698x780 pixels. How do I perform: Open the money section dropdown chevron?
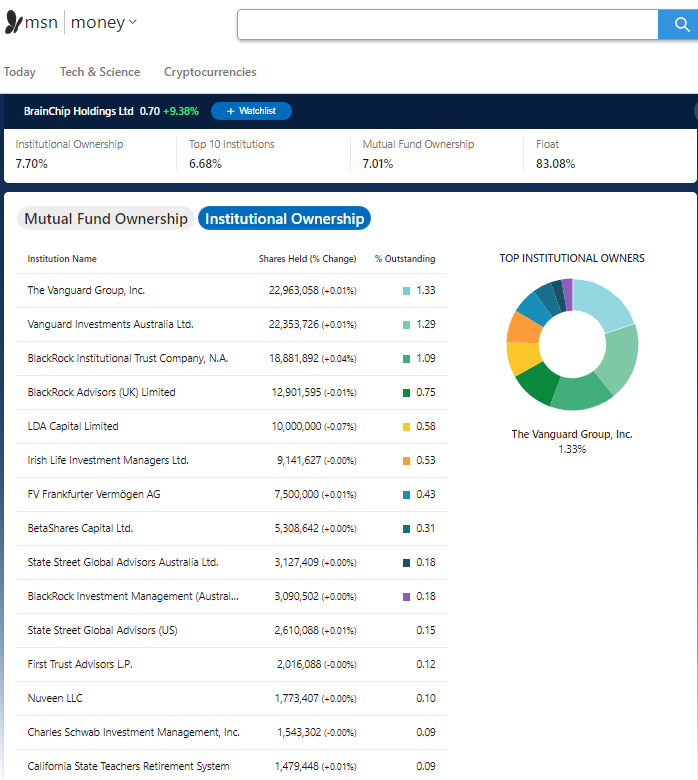(132, 22)
